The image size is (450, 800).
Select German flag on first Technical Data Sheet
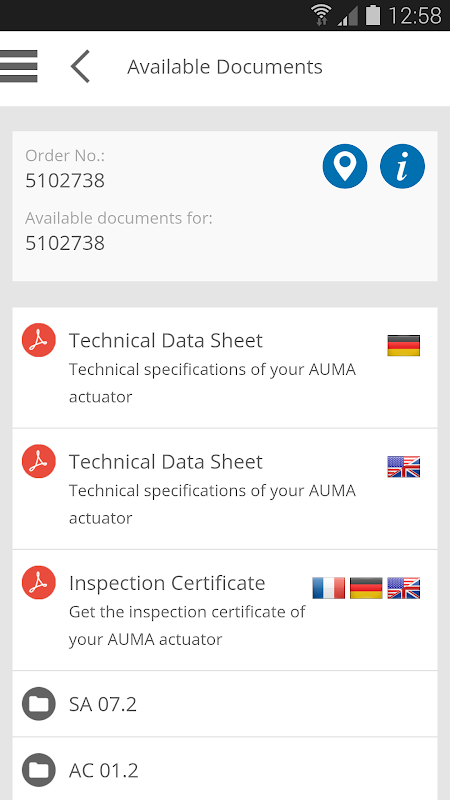pos(404,345)
